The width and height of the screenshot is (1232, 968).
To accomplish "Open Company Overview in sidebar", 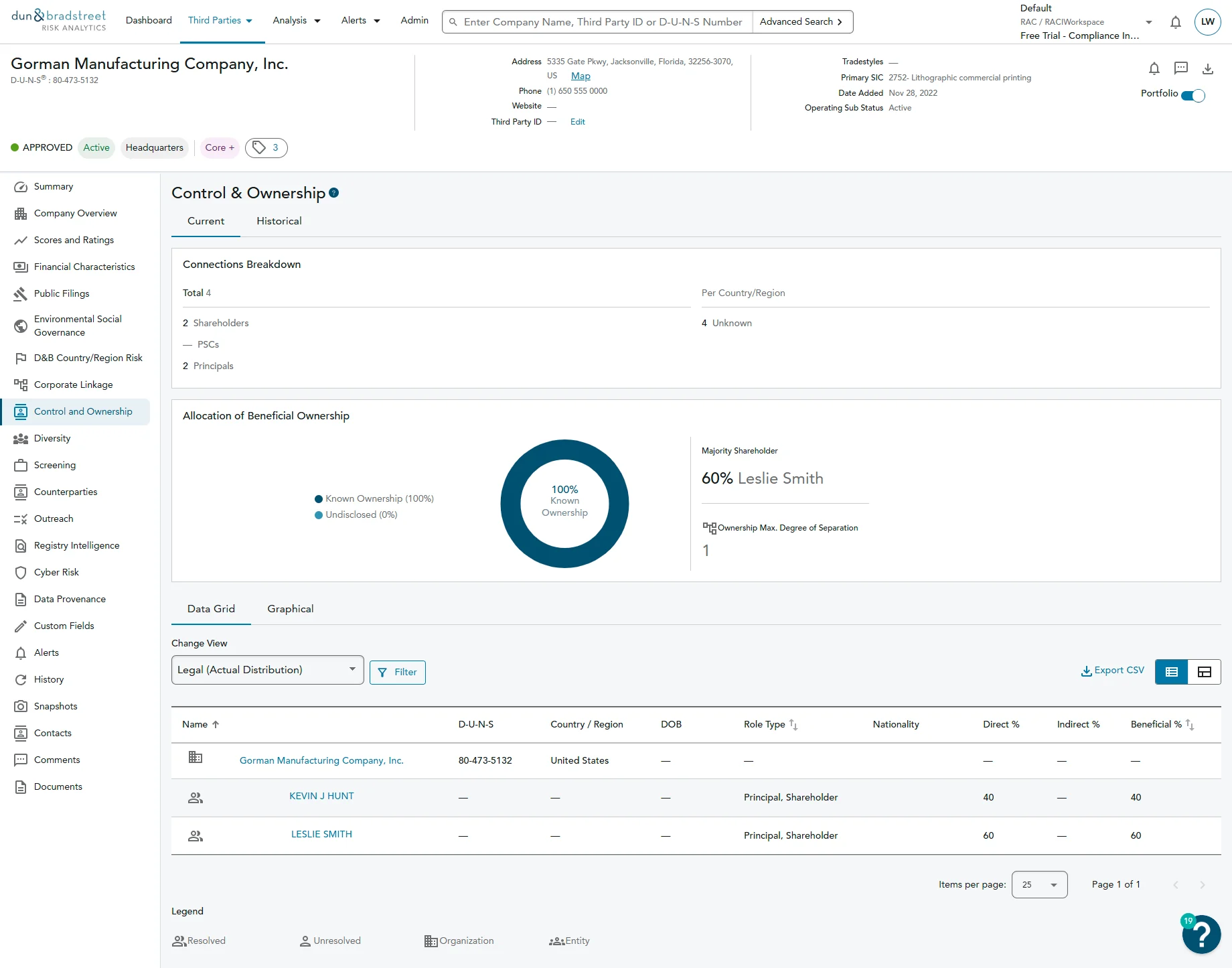I will tap(75, 213).
